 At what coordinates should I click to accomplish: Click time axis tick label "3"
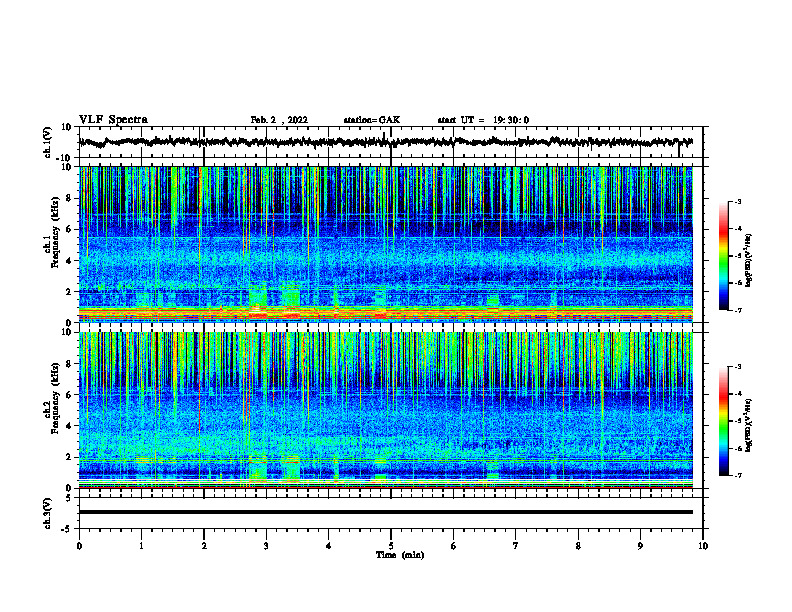266,546
